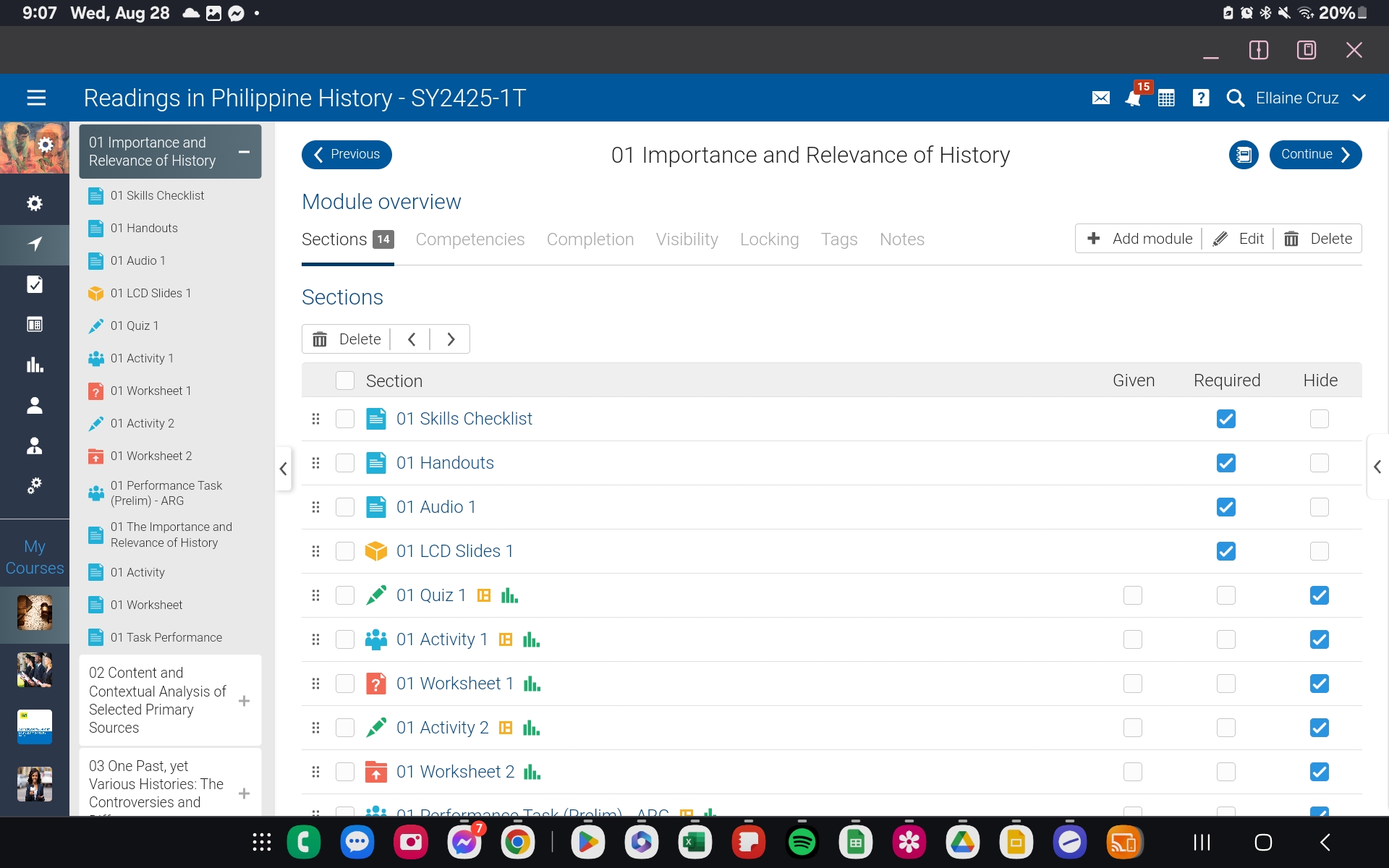
Task: Open the round panel icon beside Continue
Action: [x=1244, y=155]
